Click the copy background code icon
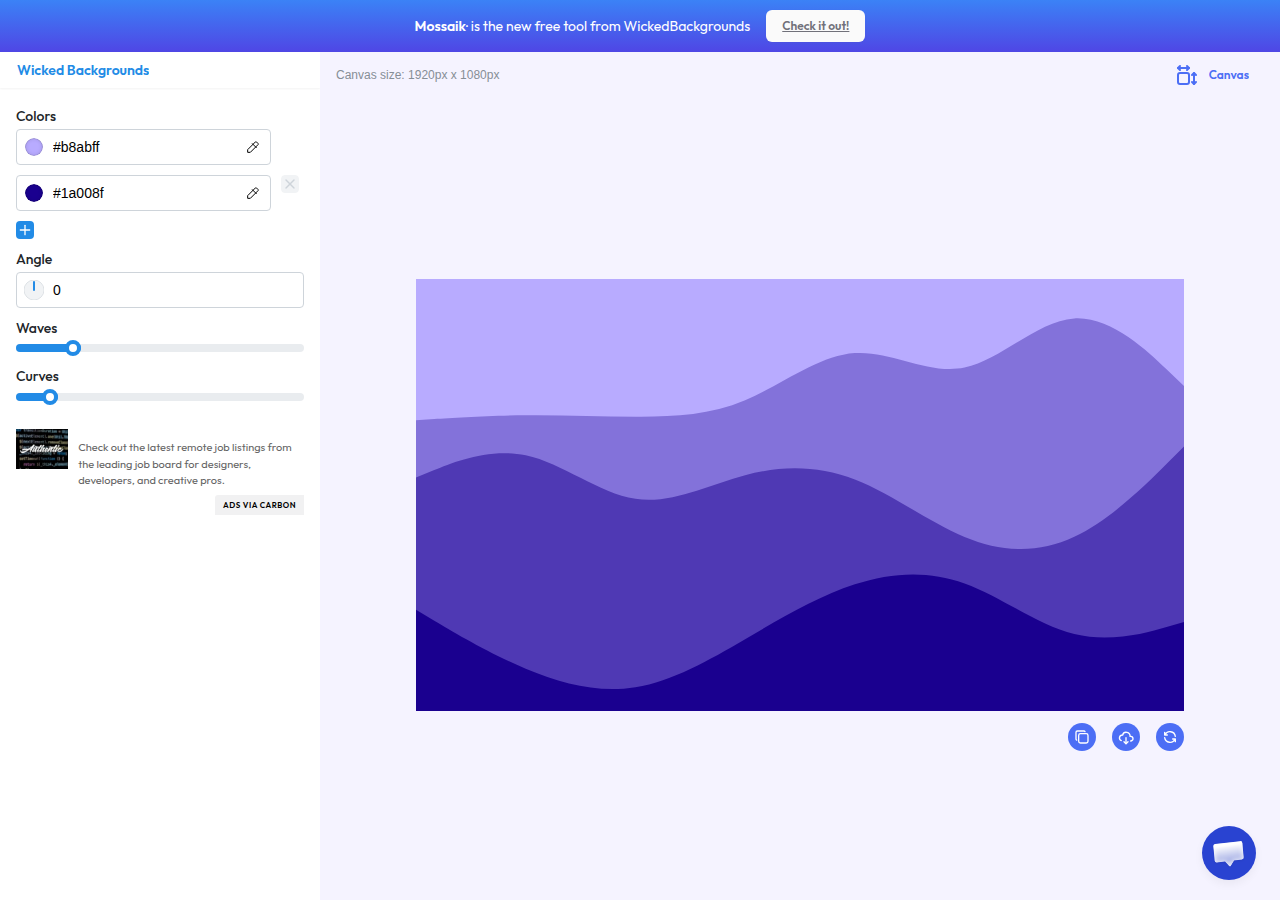The height and width of the screenshot is (900, 1280). click(x=1082, y=737)
